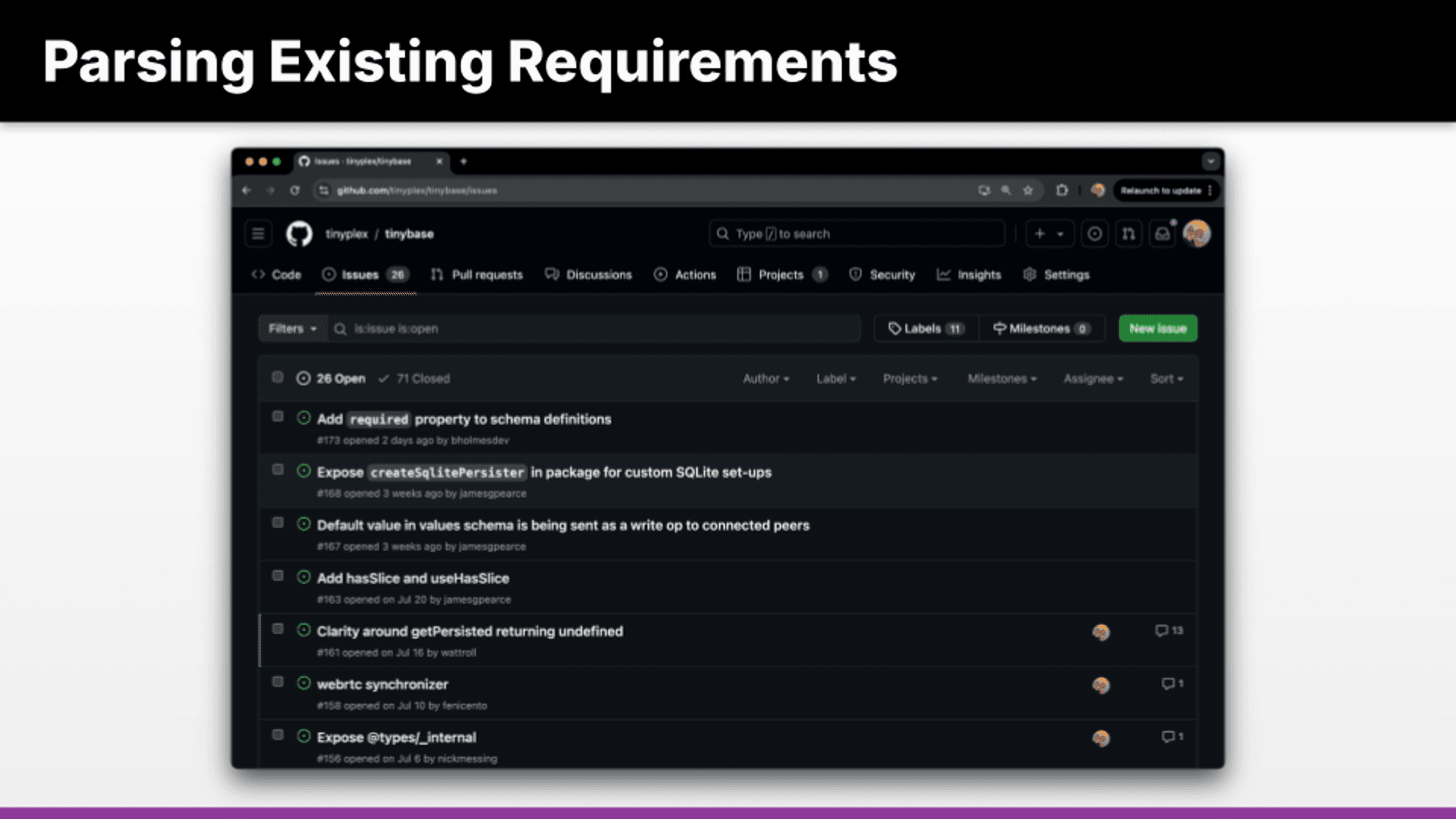Expand the Milestones filter dropdown
Screen dimensions: 1456x819
pos(1002,378)
